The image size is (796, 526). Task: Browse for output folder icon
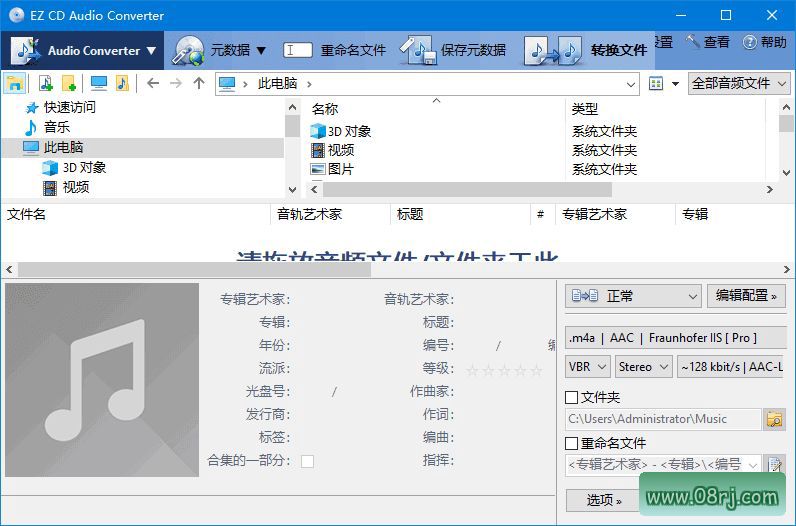775,419
